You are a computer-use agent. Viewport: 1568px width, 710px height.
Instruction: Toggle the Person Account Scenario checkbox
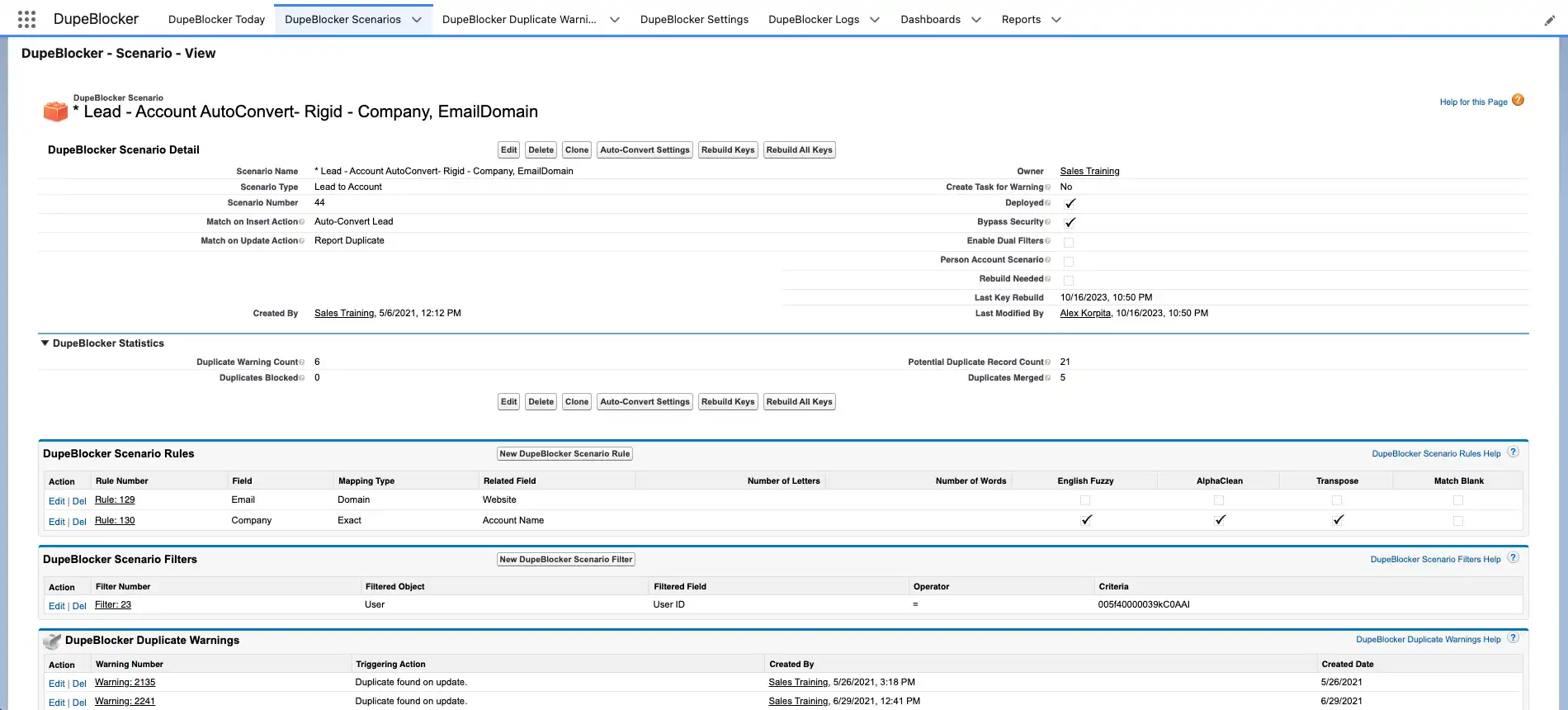coord(1069,261)
